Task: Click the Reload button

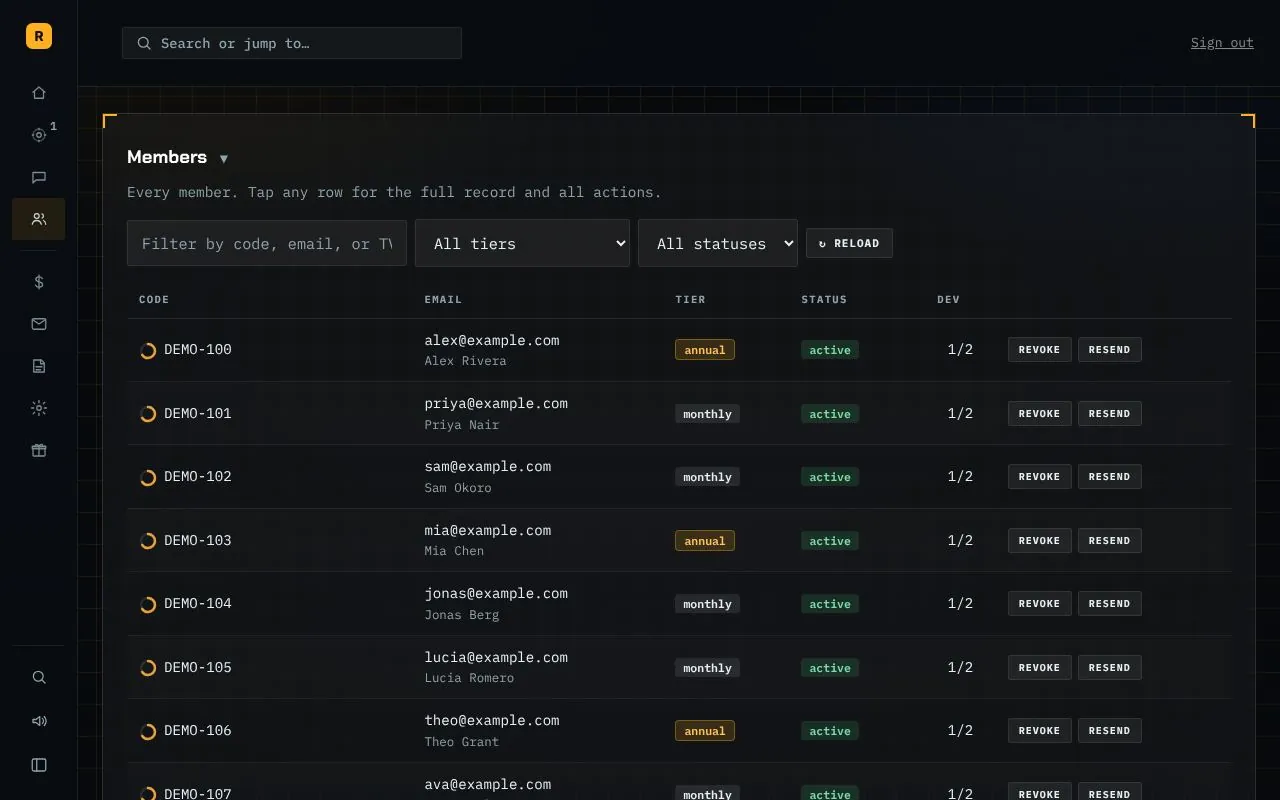Action: tap(849, 243)
